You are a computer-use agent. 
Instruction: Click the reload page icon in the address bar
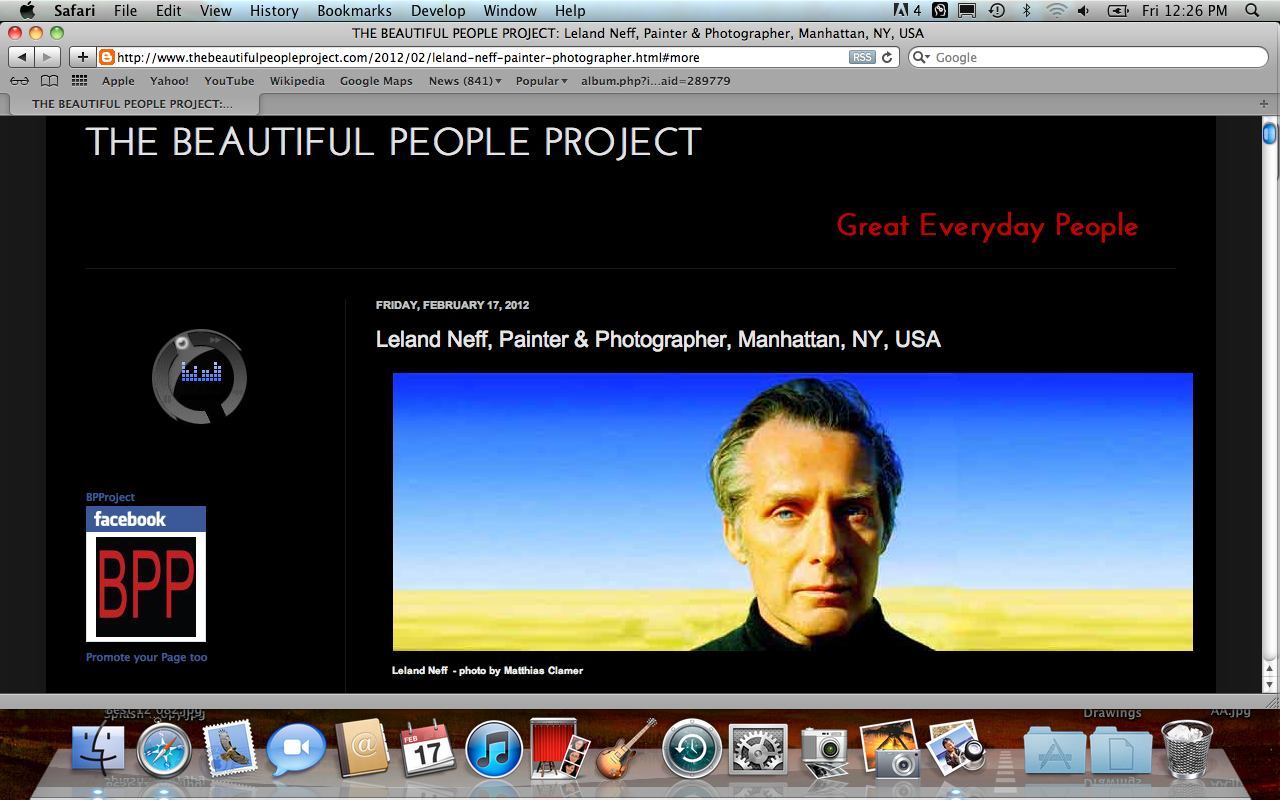[x=887, y=57]
